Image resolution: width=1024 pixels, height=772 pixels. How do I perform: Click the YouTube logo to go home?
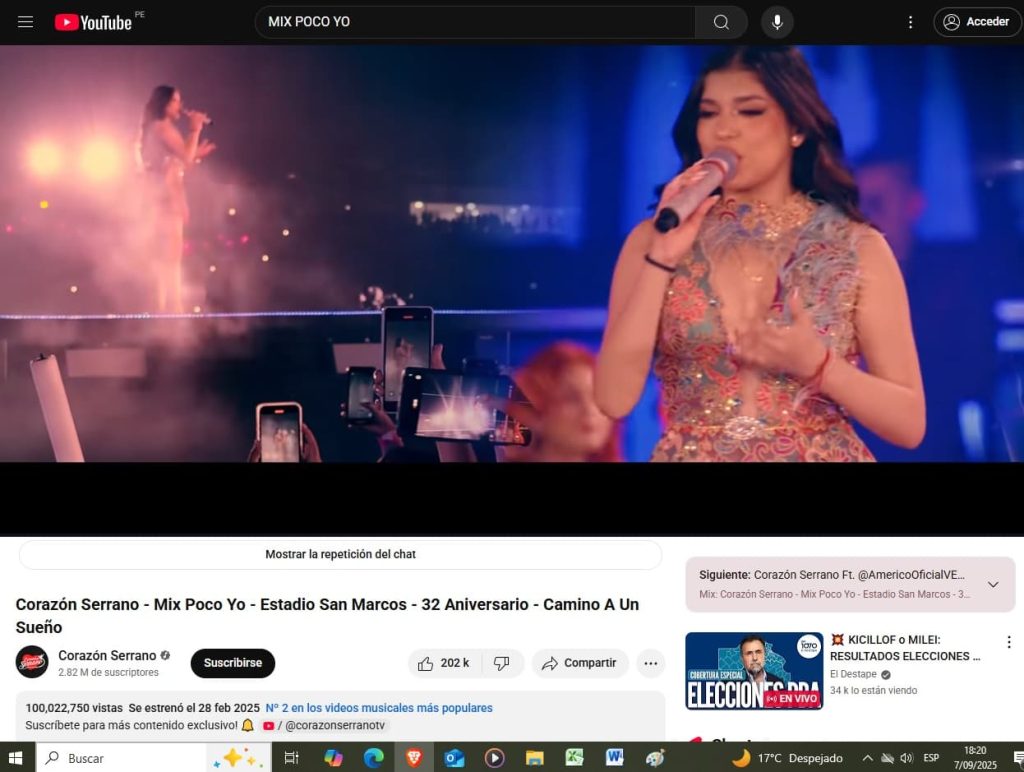tap(93, 22)
